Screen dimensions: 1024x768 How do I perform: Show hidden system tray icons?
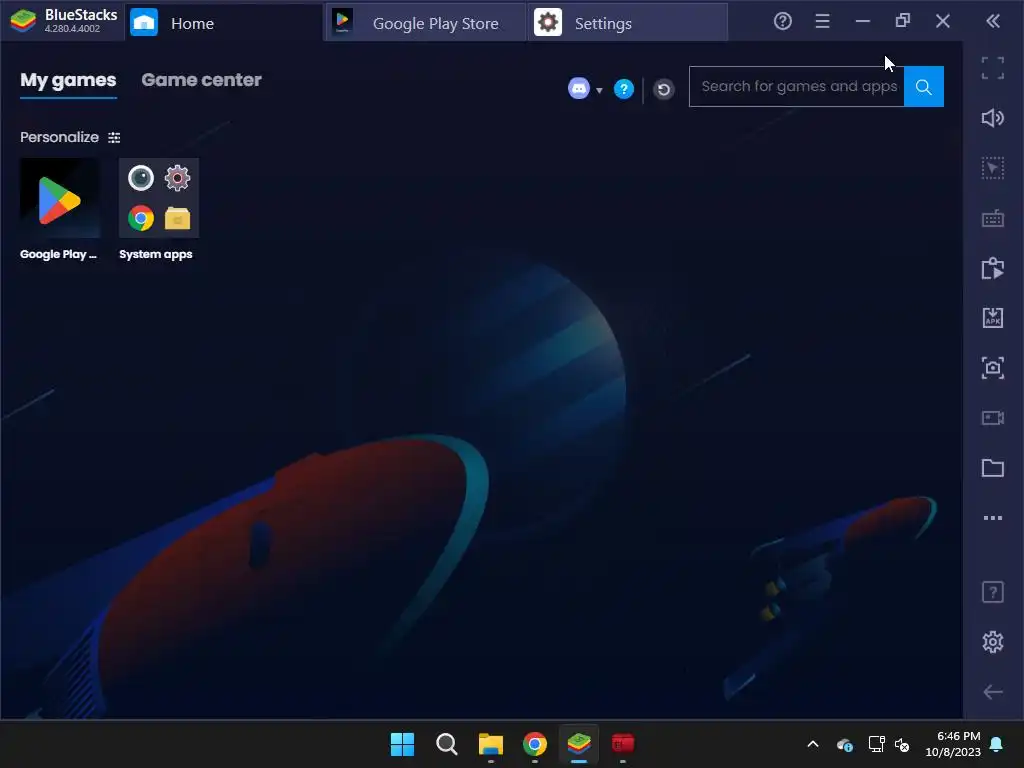tap(813, 744)
